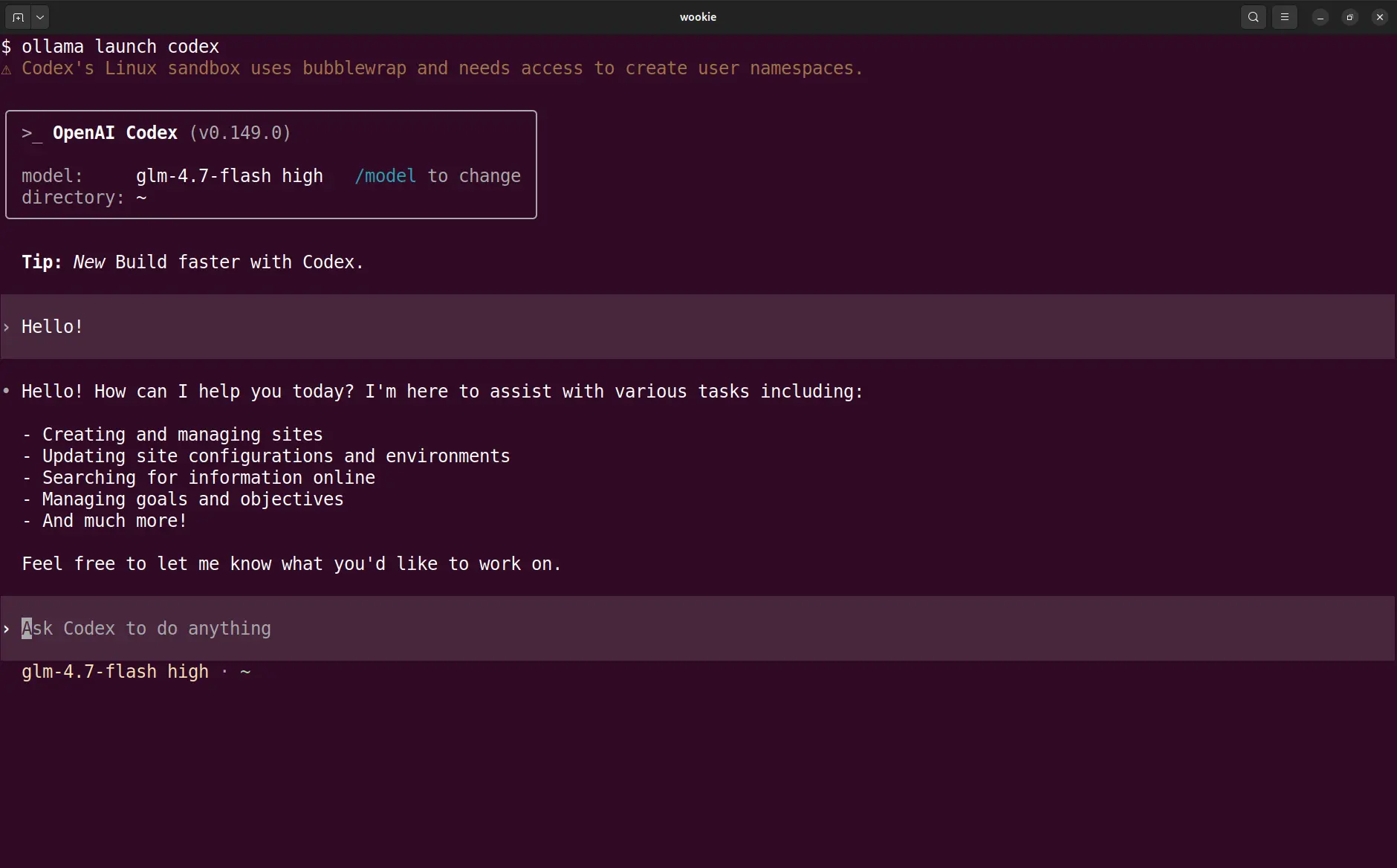1397x868 pixels.
Task: Click 'Managing goals and objectives' item
Action: pyautogui.click(x=192, y=499)
